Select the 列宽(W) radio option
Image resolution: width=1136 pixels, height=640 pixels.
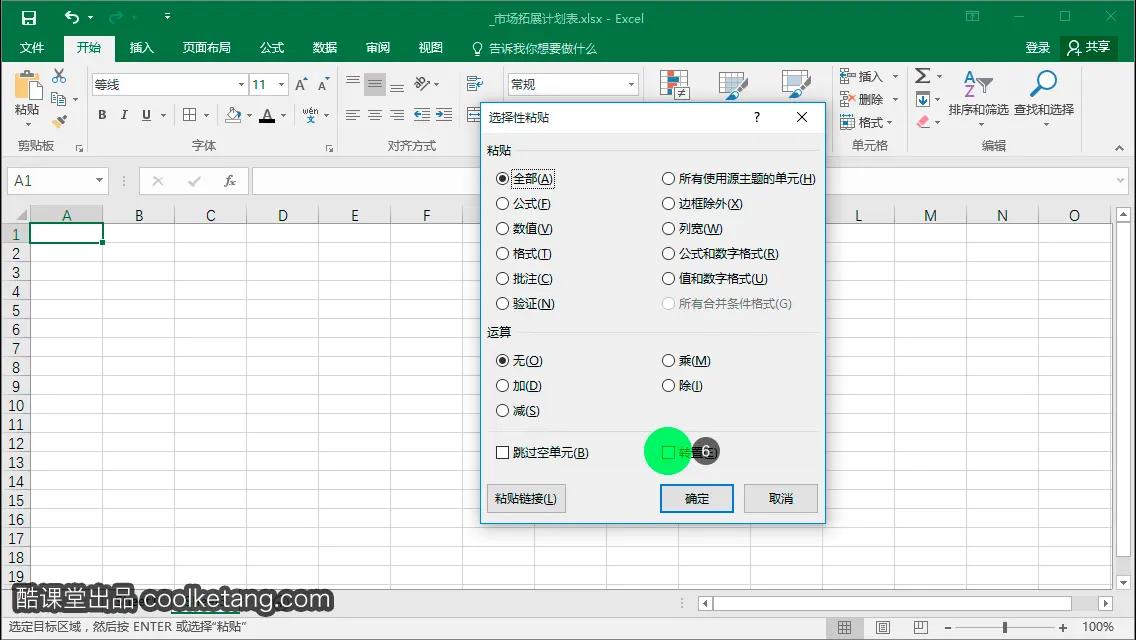pos(692,228)
